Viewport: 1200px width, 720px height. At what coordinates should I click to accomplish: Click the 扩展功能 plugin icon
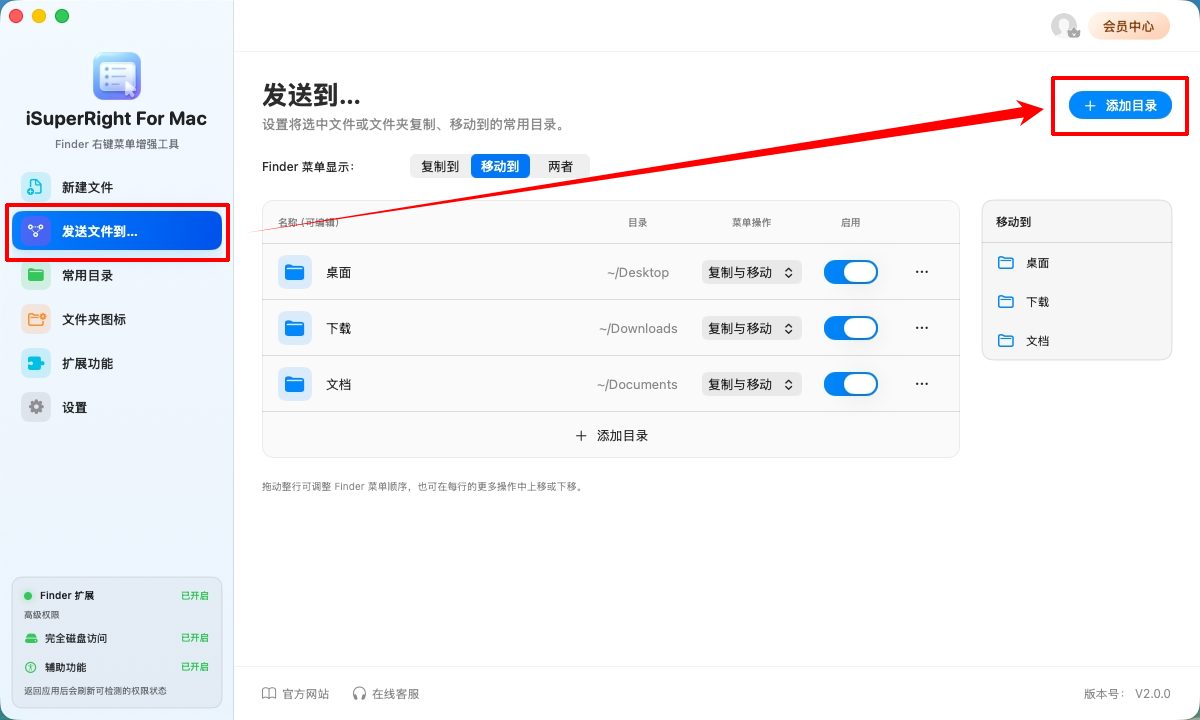(x=36, y=363)
